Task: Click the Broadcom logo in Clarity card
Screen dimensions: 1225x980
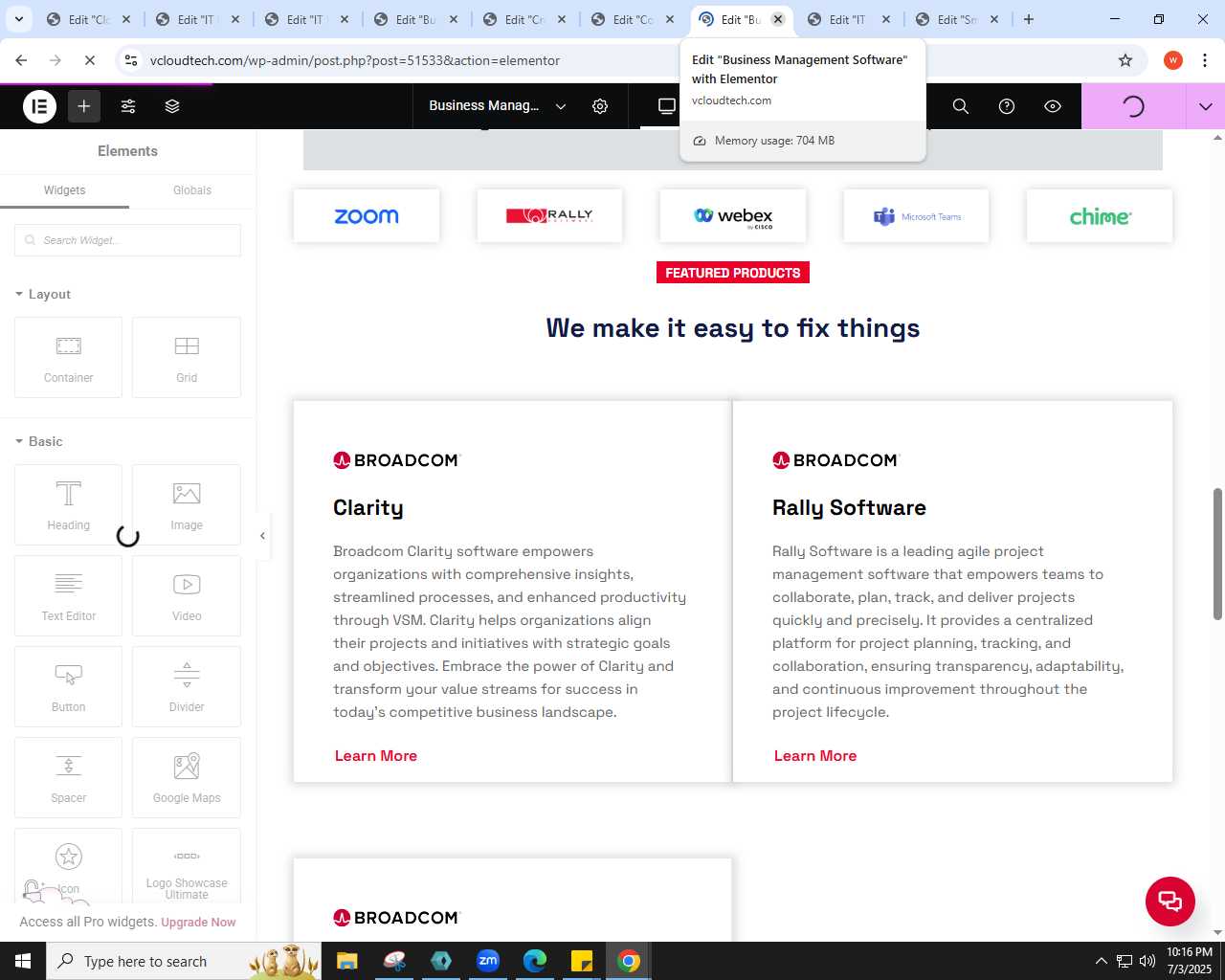Action: click(x=397, y=460)
